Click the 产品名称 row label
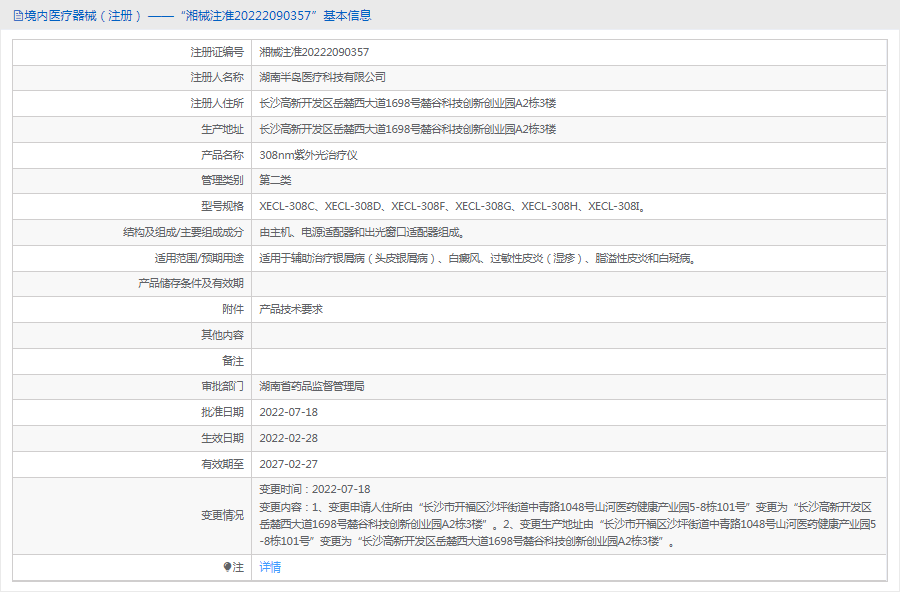This screenshot has width=900, height=594. tap(222, 155)
